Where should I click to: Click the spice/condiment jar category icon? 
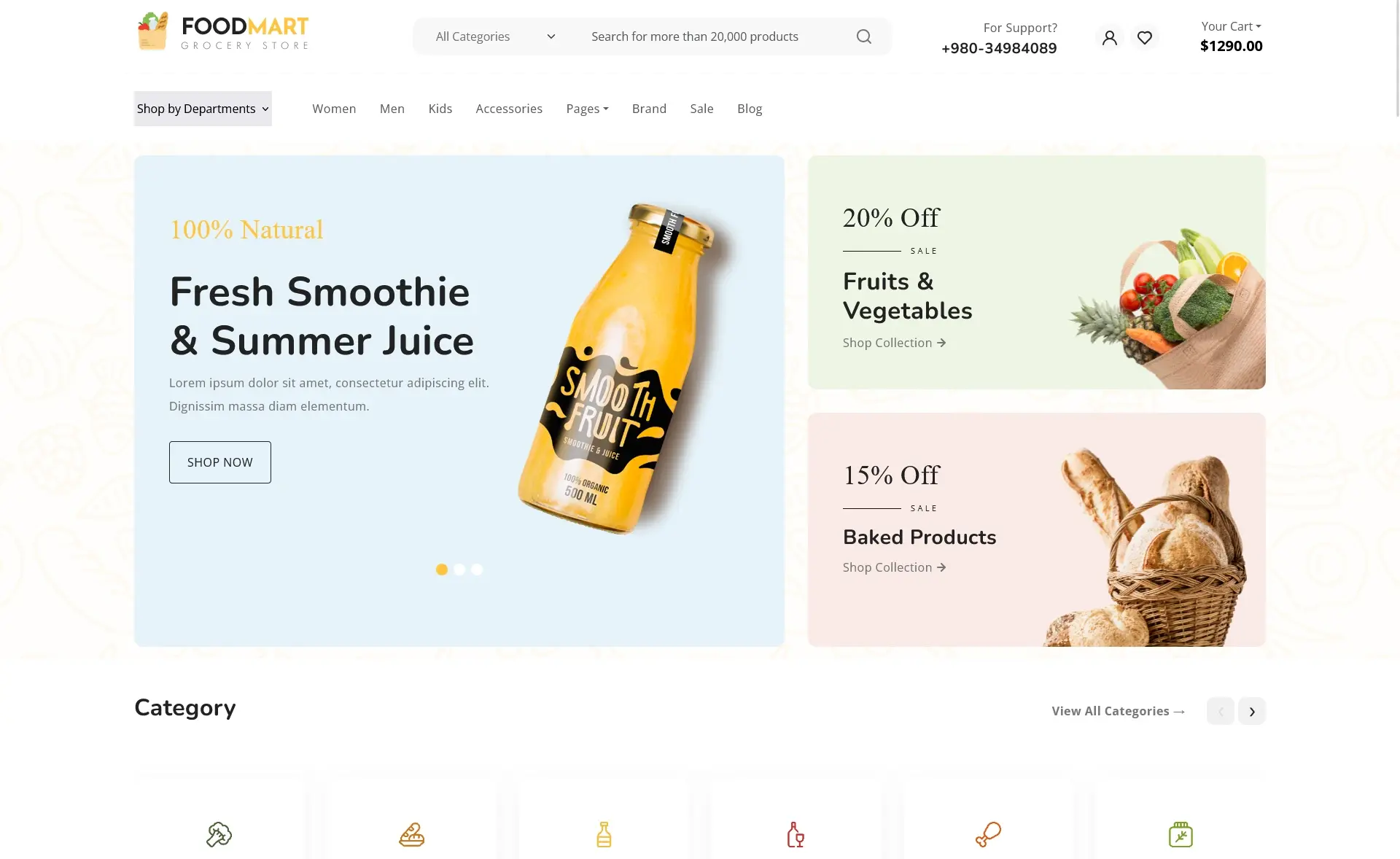(x=1180, y=834)
